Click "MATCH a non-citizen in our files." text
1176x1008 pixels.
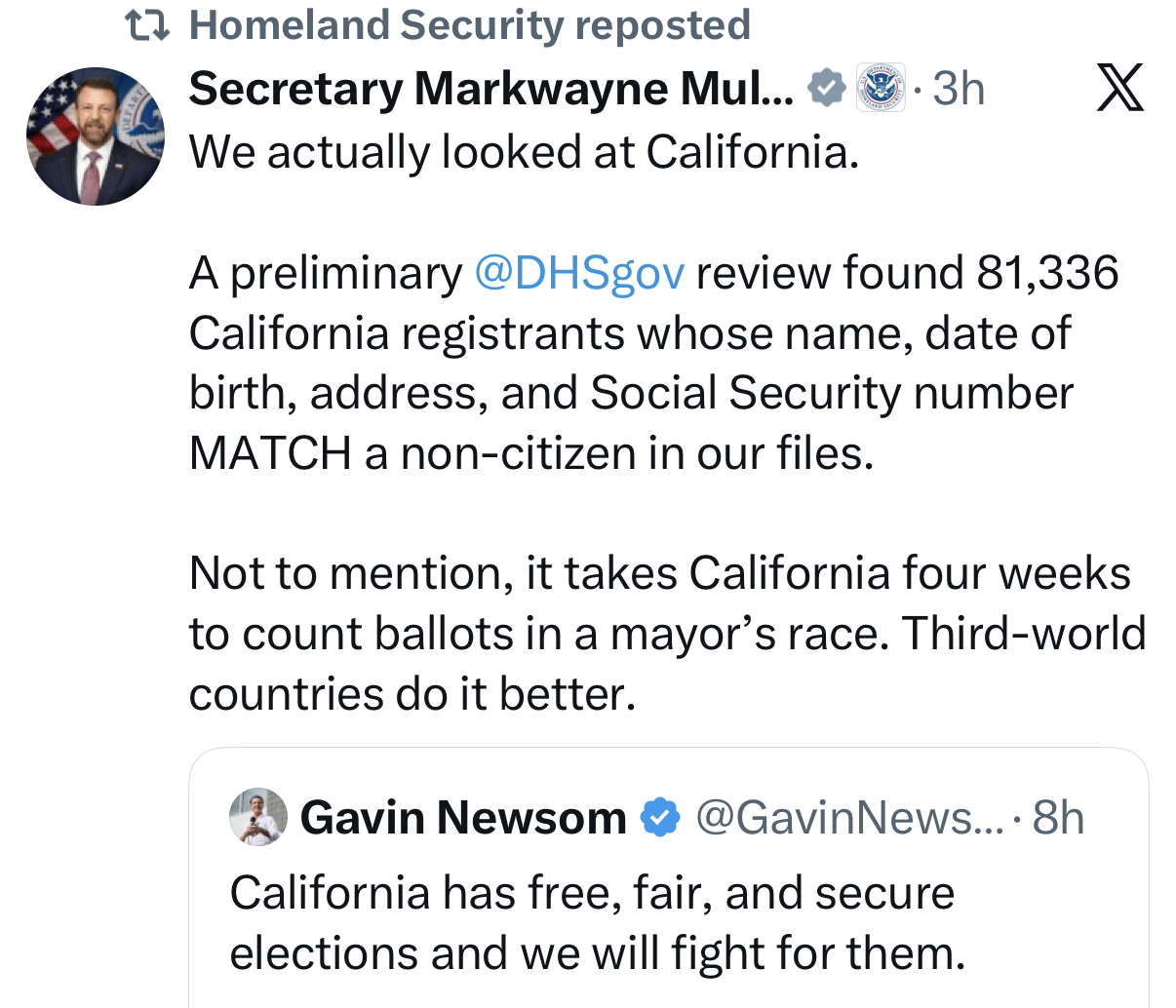click(x=531, y=453)
